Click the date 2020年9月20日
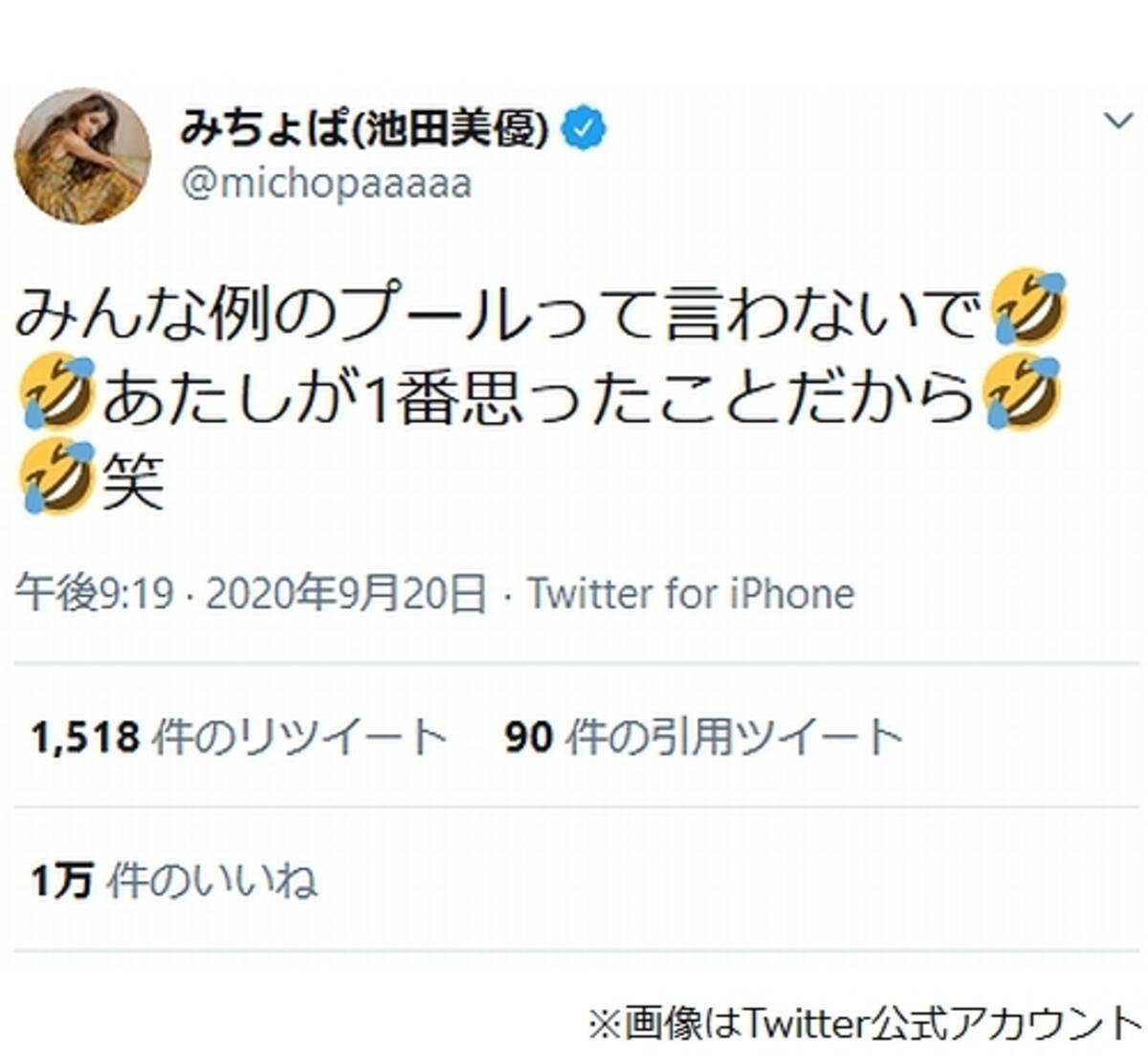1148x1056 pixels. point(345,594)
